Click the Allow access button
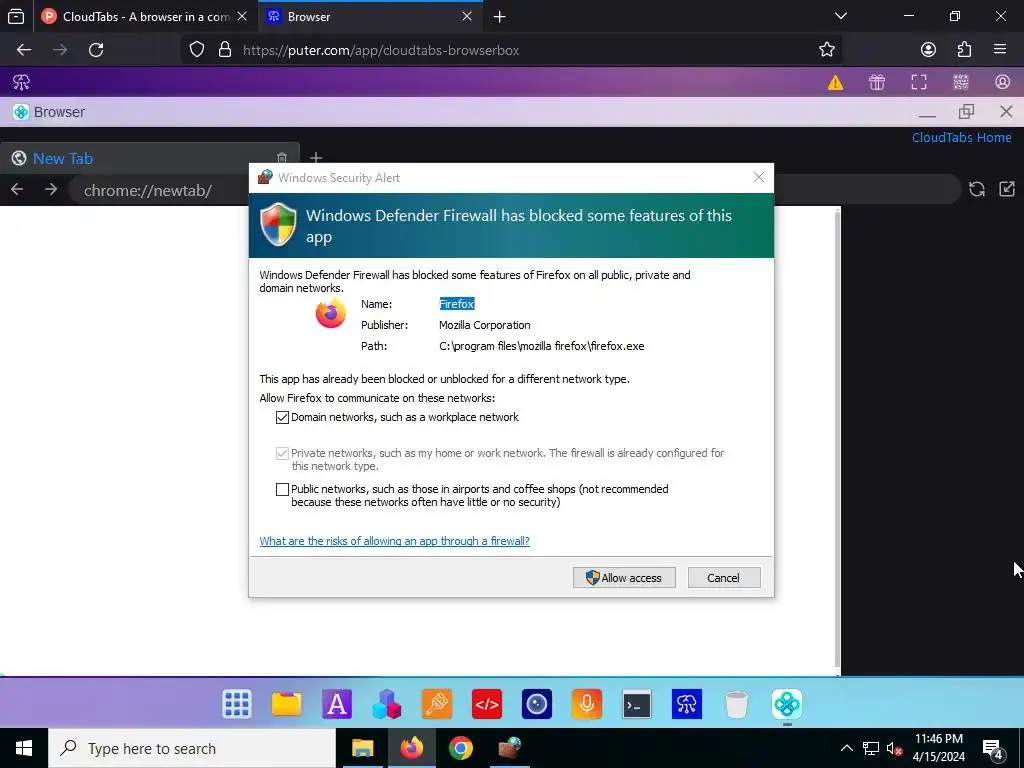 [x=624, y=577]
